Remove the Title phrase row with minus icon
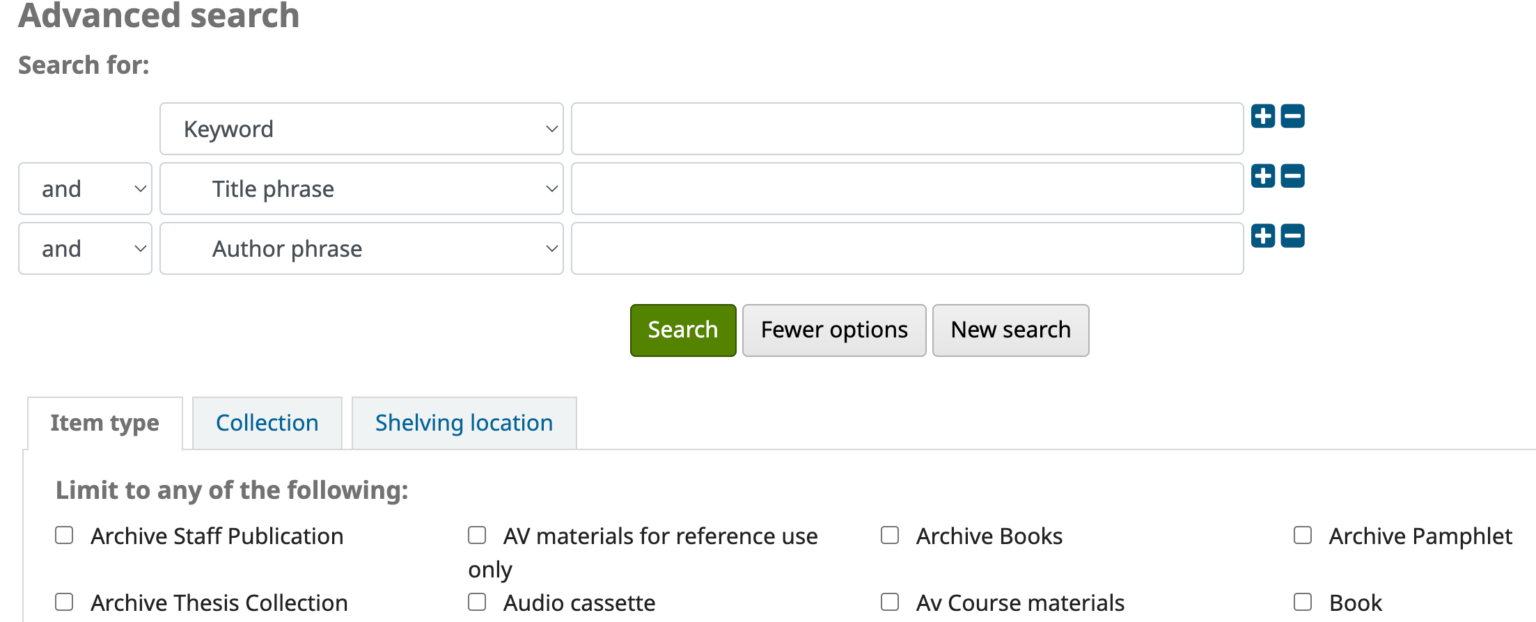The width and height of the screenshot is (1536, 622). [1292, 176]
